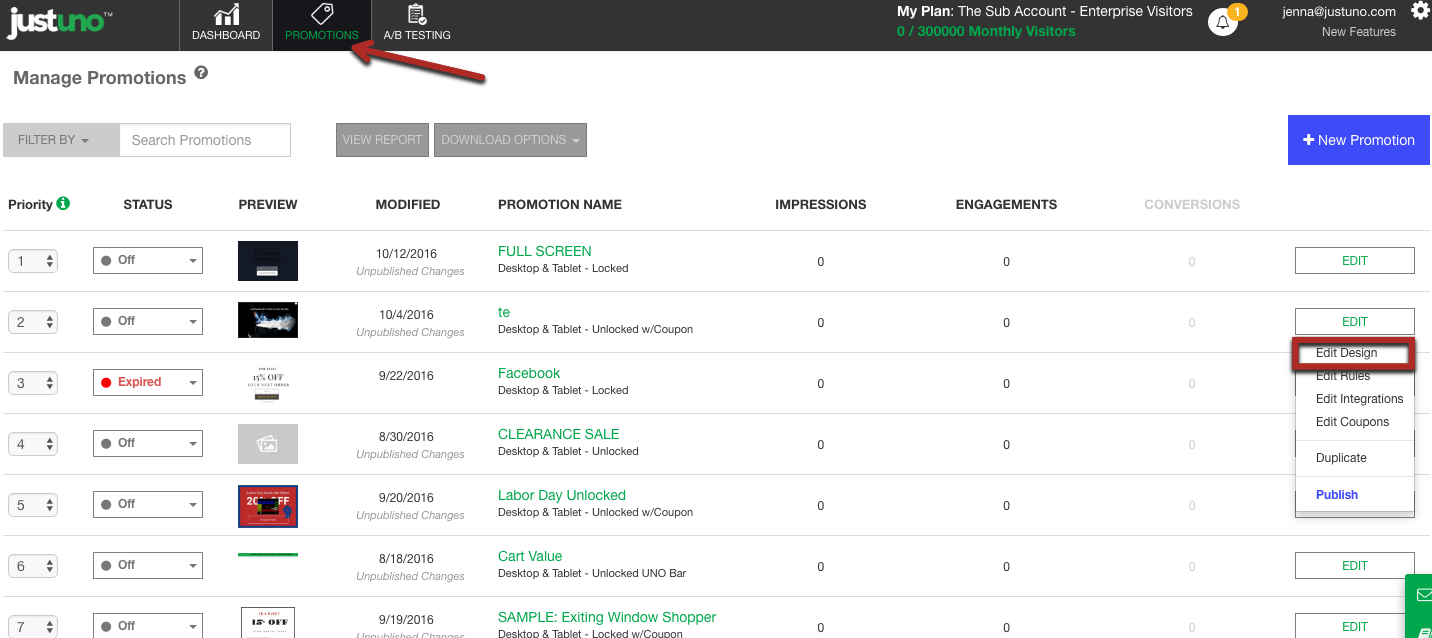The height and width of the screenshot is (638, 1432).
Task: Choose Duplicate in the edit menu
Action: tap(1341, 458)
